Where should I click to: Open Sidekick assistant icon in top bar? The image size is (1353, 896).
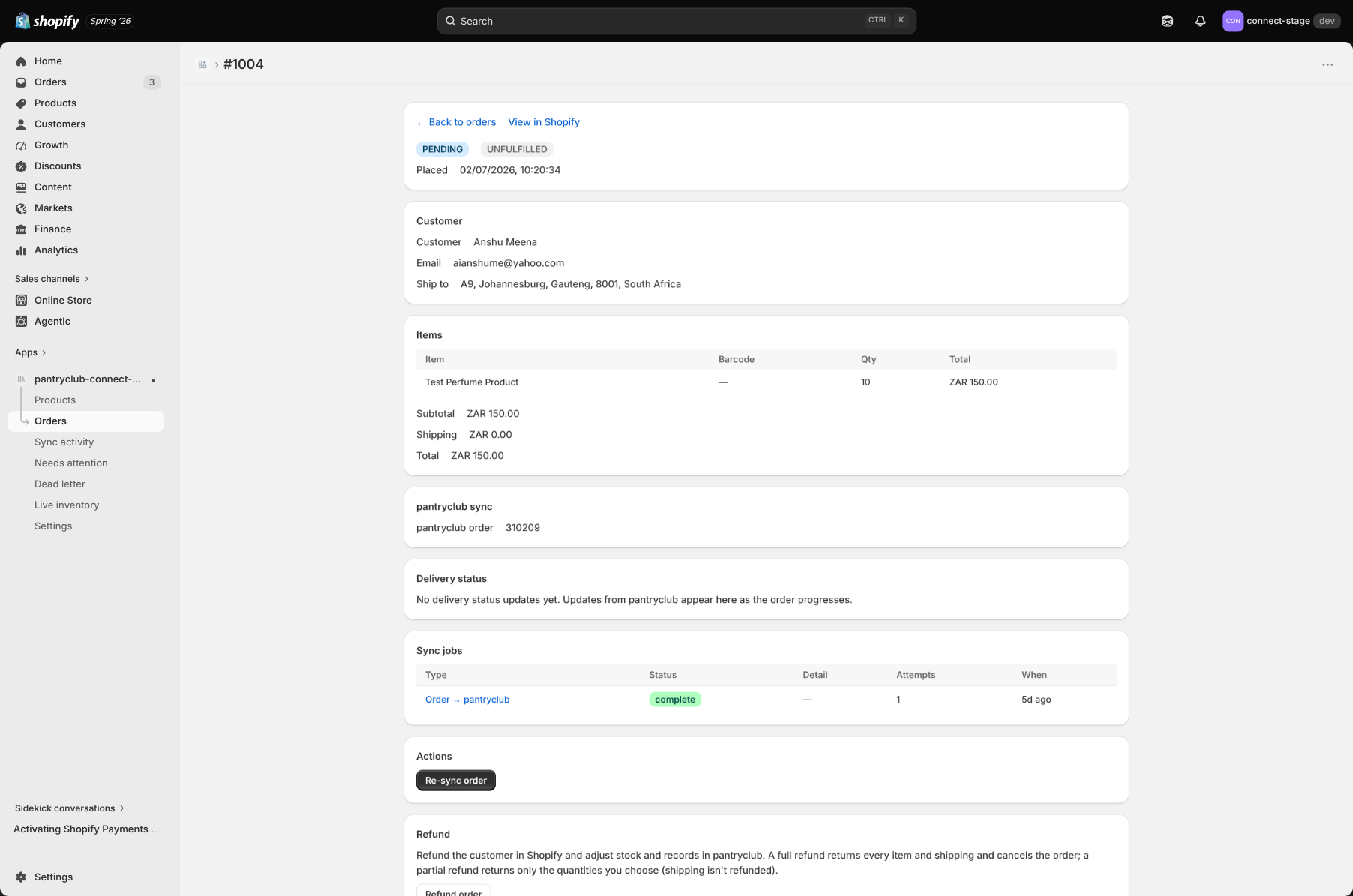click(x=1167, y=21)
